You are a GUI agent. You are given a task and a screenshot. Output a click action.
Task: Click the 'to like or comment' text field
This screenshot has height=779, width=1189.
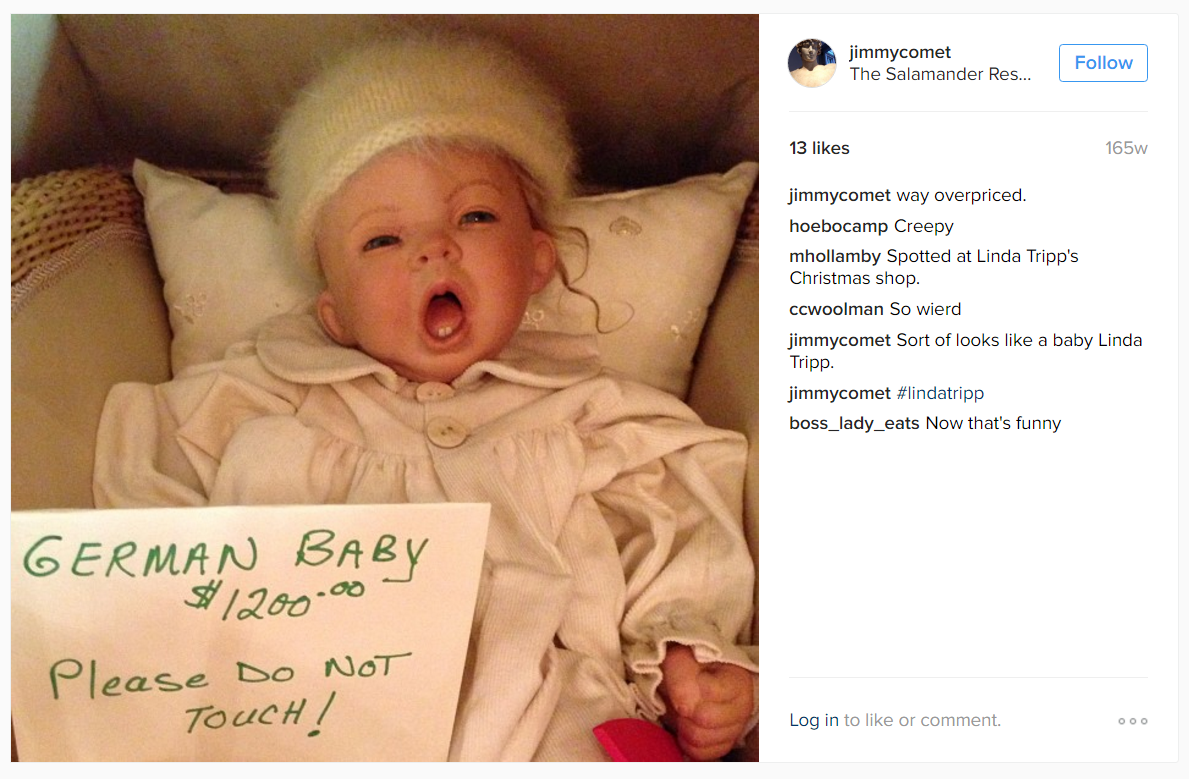point(922,720)
